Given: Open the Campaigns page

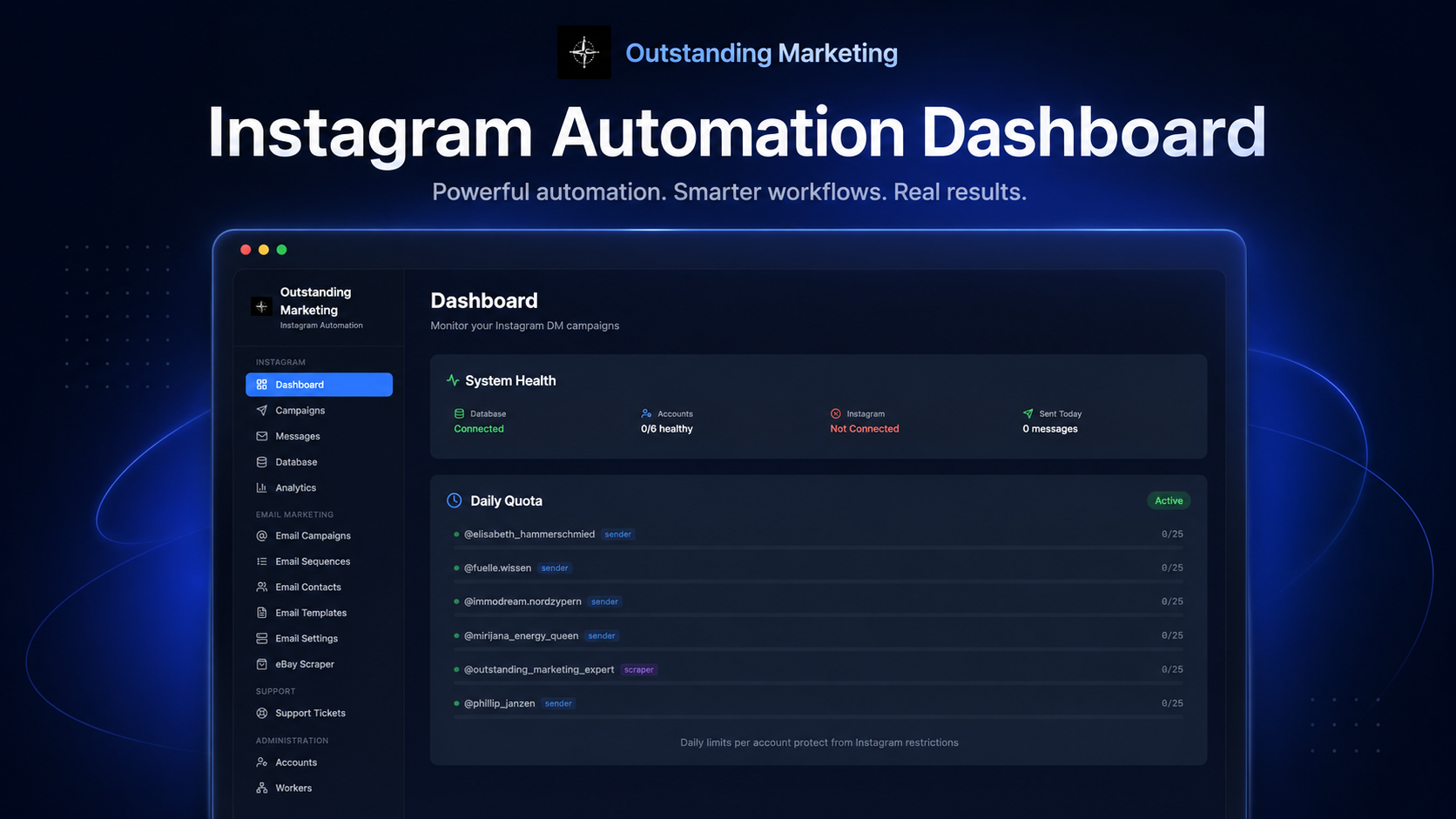Looking at the screenshot, I should point(319,410).
